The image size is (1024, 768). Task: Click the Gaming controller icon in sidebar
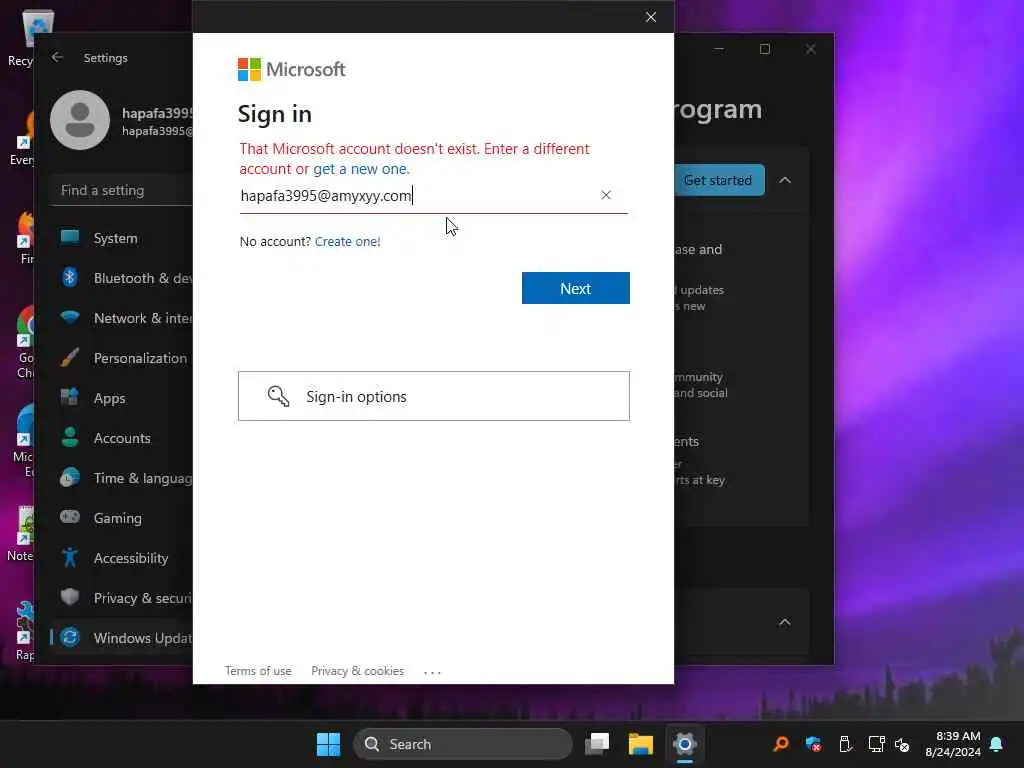(69, 517)
